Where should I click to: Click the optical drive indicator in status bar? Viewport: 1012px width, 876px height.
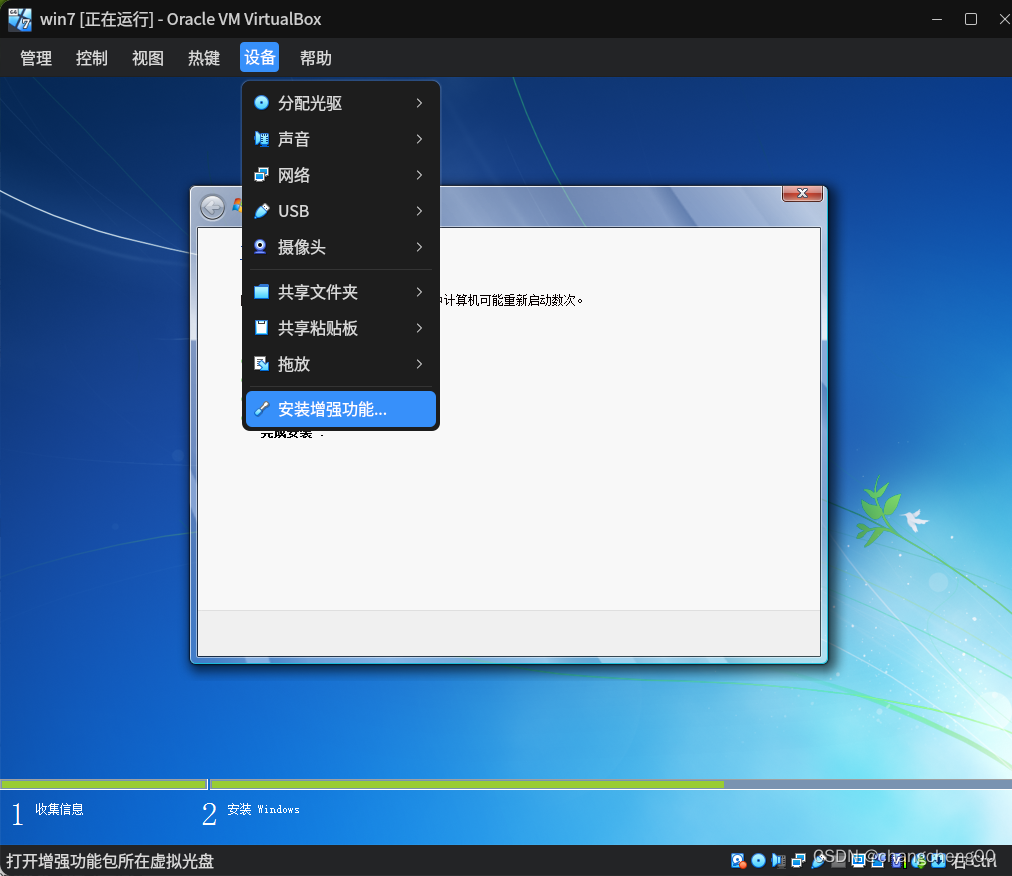(x=758, y=861)
